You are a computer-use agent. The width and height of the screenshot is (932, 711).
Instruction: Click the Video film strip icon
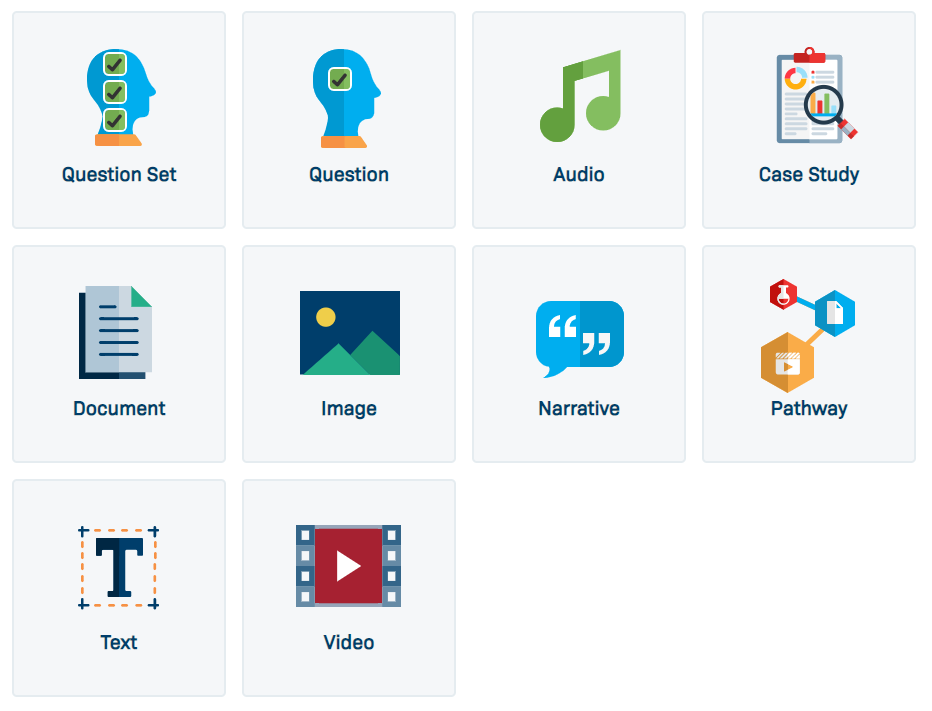348,566
